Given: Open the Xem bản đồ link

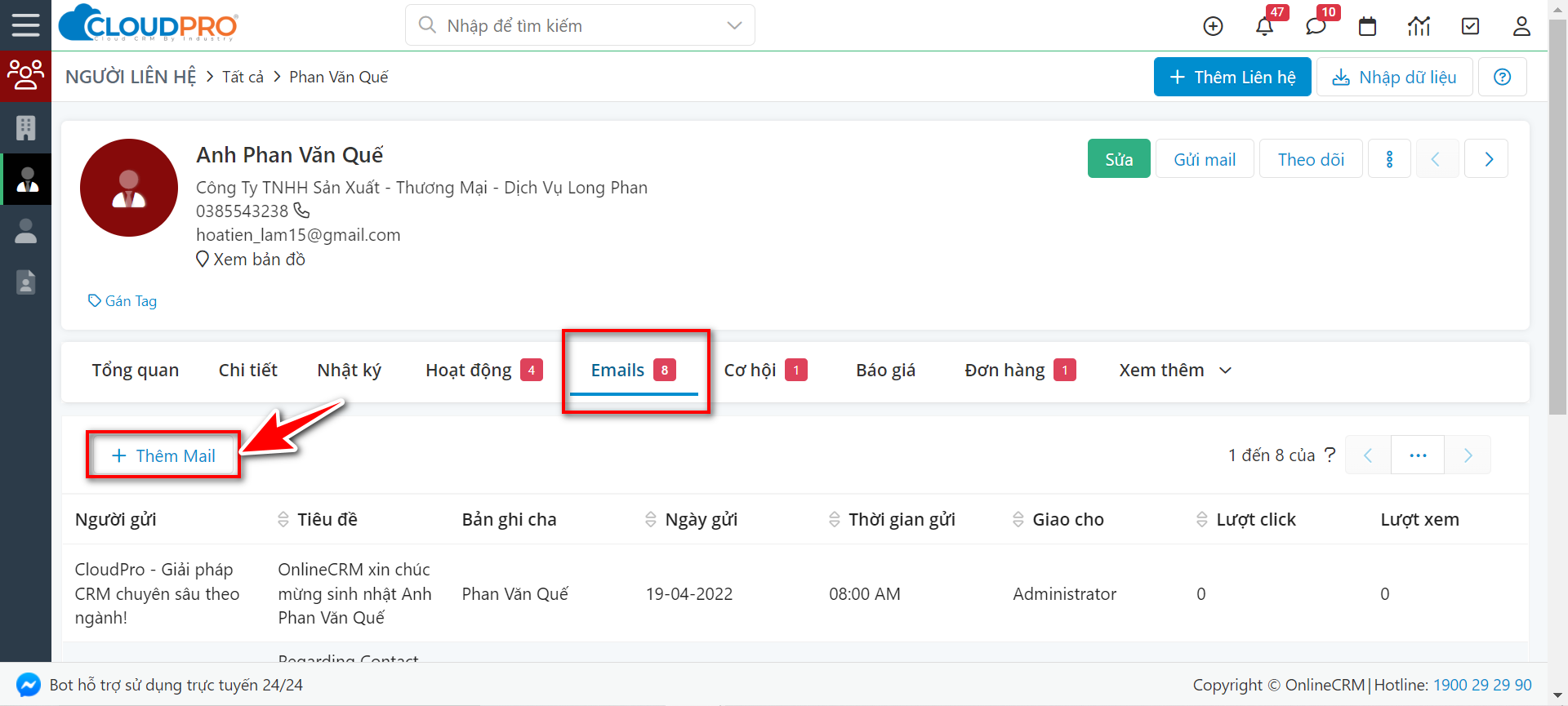Looking at the screenshot, I should 259,260.
